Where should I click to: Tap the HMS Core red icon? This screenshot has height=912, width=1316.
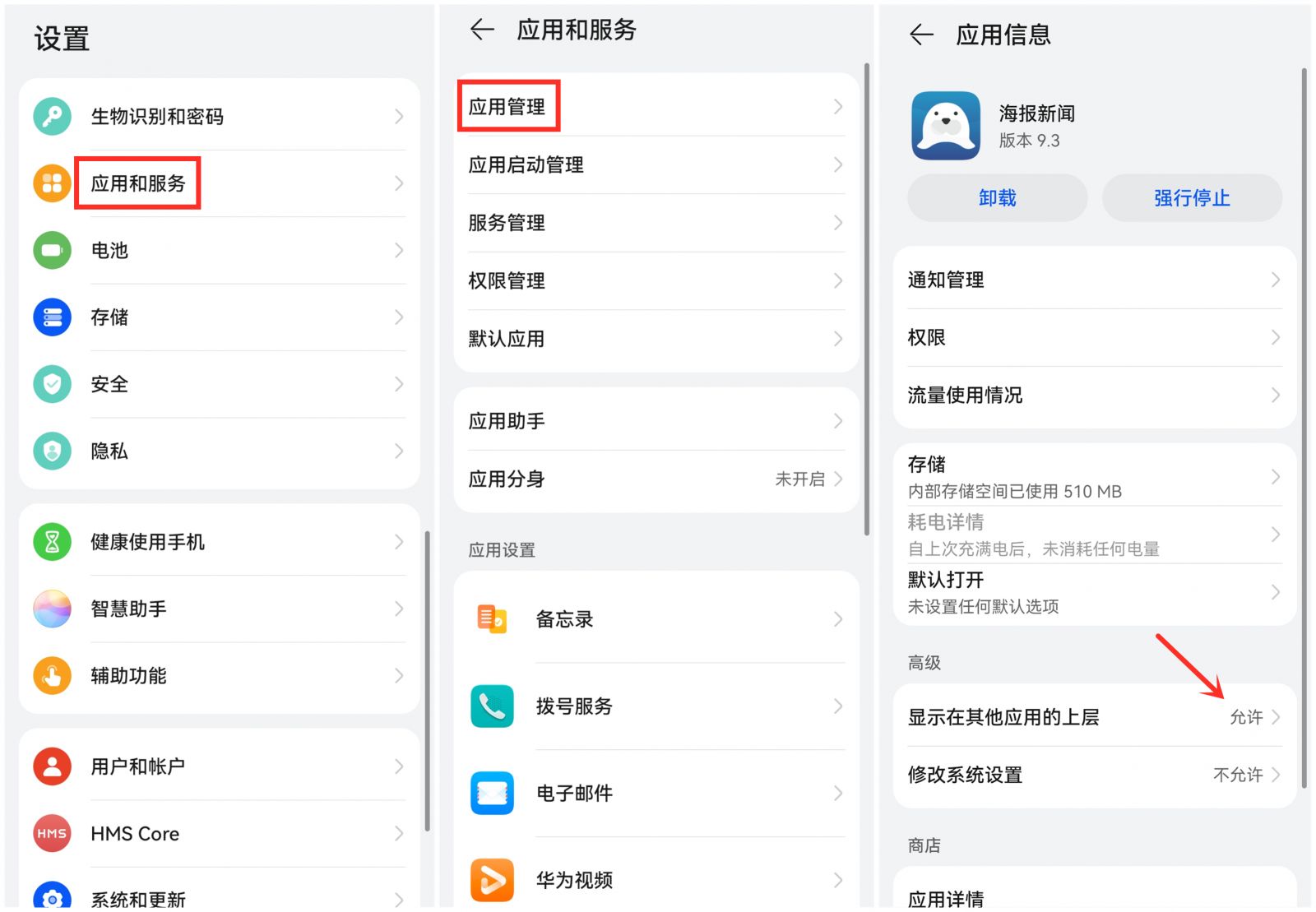[52, 833]
